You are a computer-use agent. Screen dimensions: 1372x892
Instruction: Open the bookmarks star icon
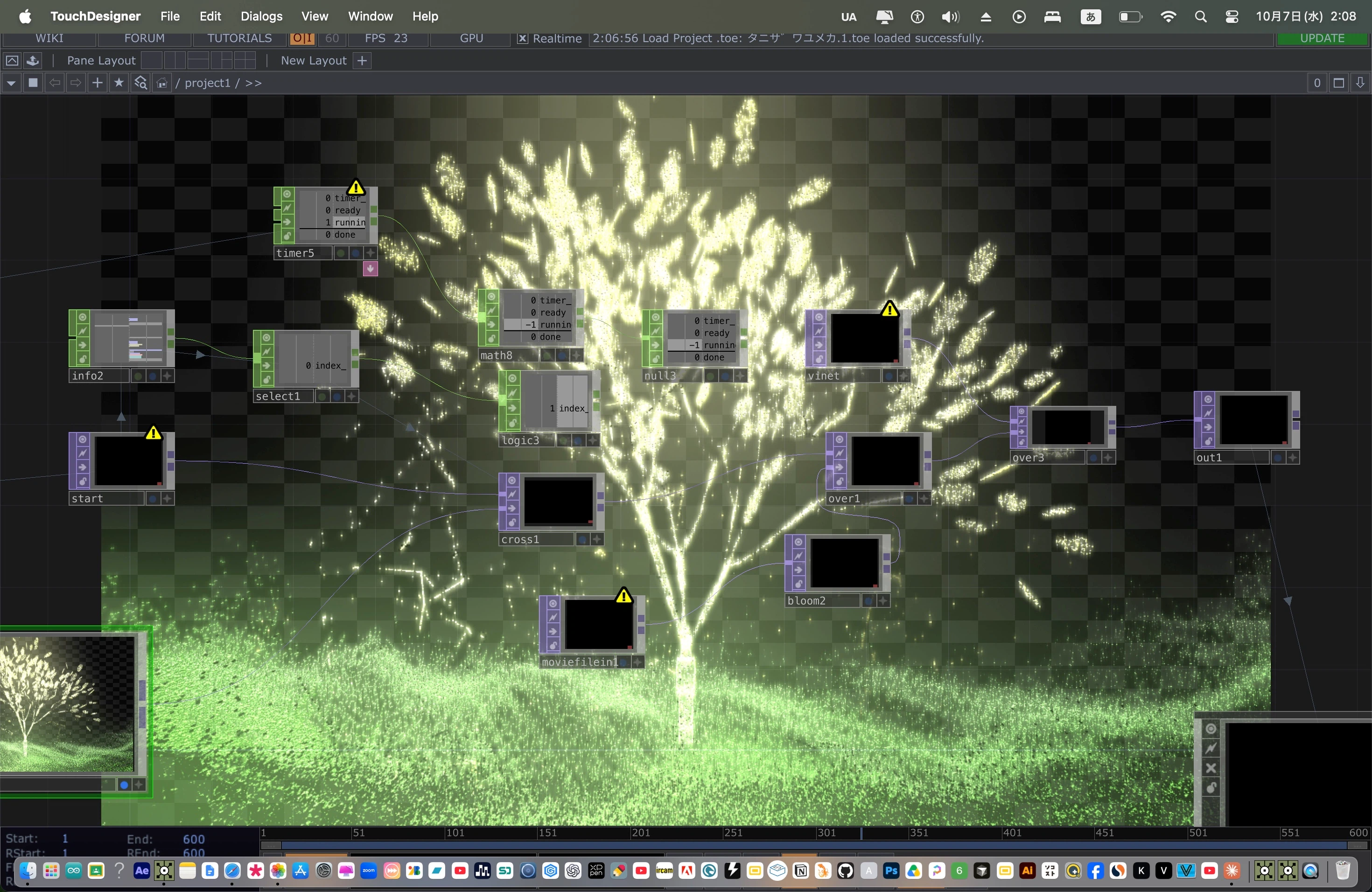pos(119,83)
